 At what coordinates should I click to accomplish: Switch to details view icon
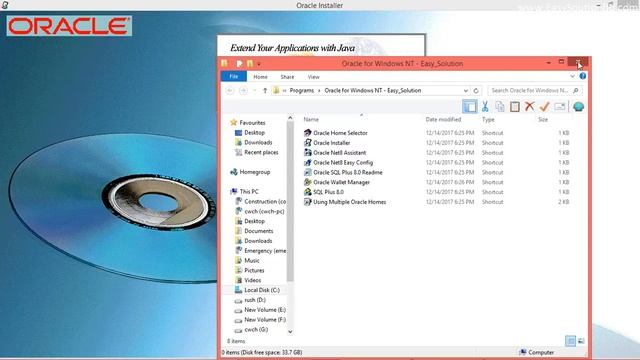tap(571, 341)
